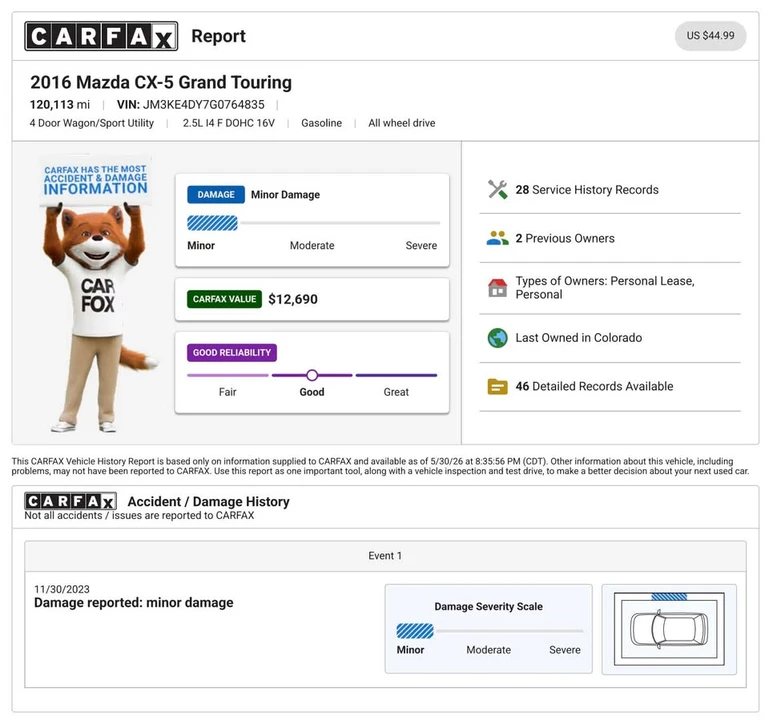The image size is (769, 720).
Task: Click the green CARFAX VALUE badge
Action: tap(224, 299)
